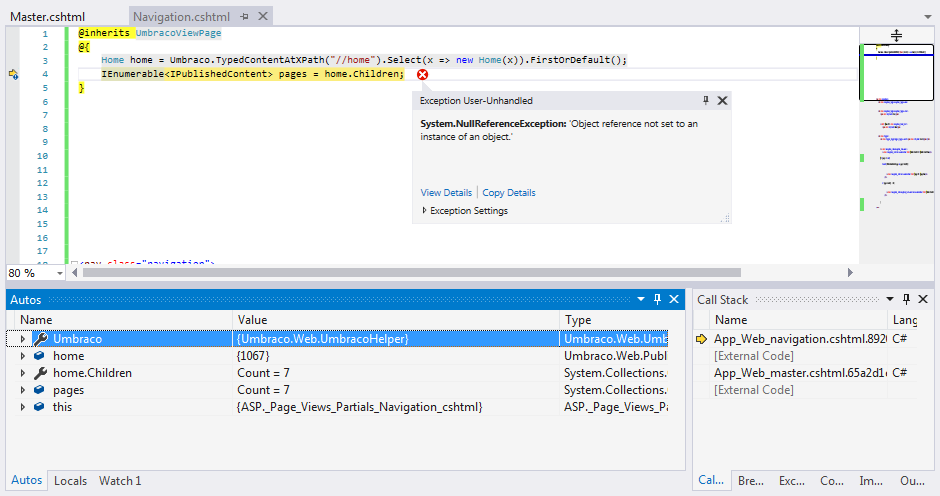Click the horizontal scrollbar left arrow

pos(75,272)
